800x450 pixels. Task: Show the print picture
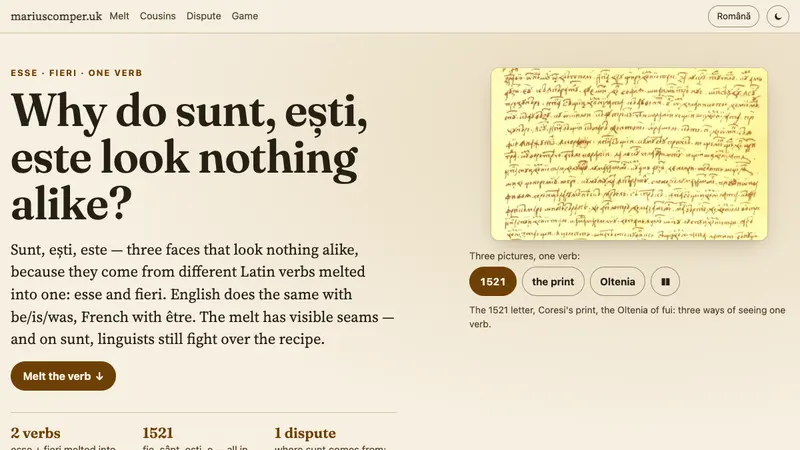[x=553, y=282]
